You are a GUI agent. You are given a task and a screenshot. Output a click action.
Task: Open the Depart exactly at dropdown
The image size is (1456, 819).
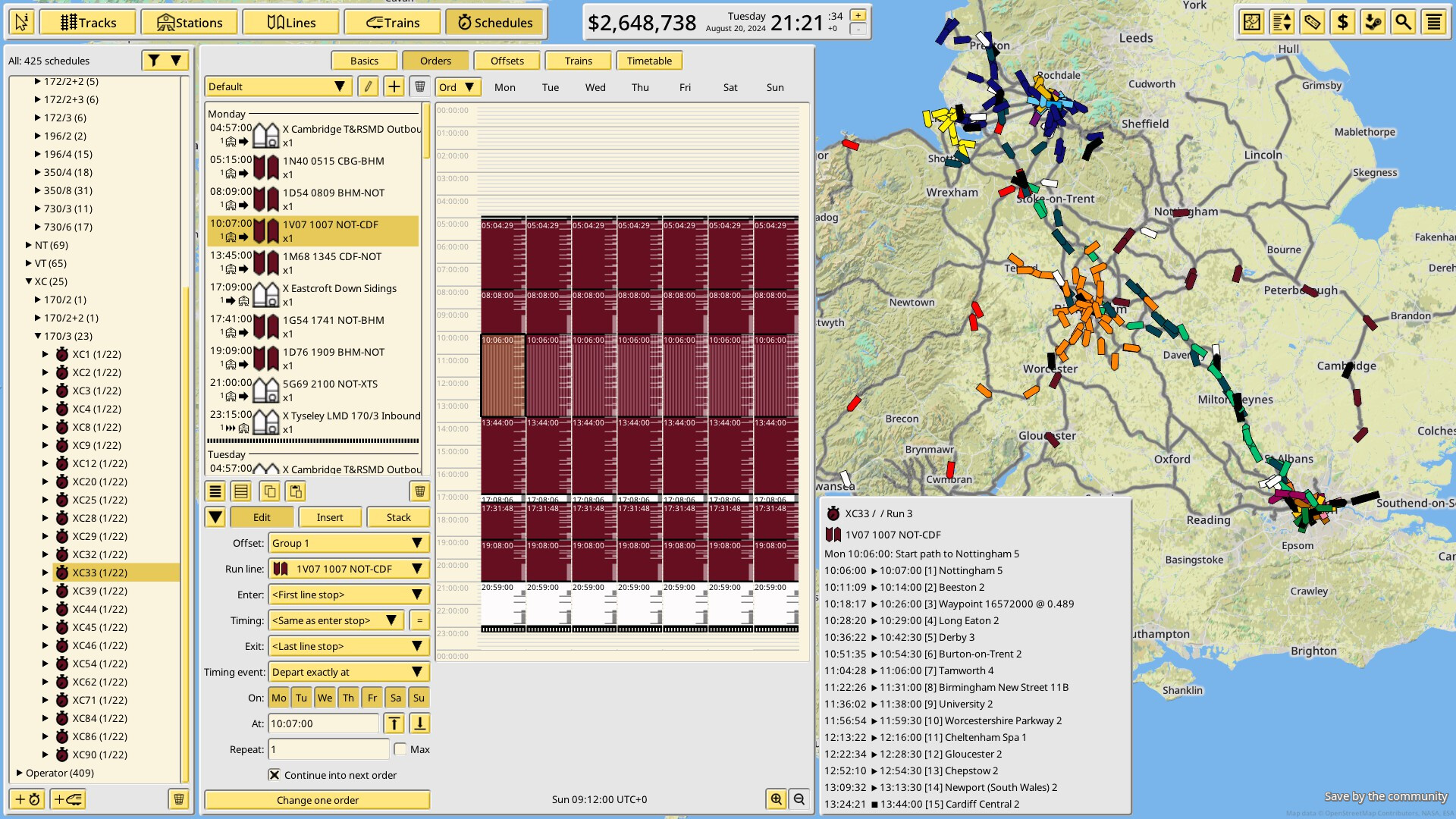[347, 672]
